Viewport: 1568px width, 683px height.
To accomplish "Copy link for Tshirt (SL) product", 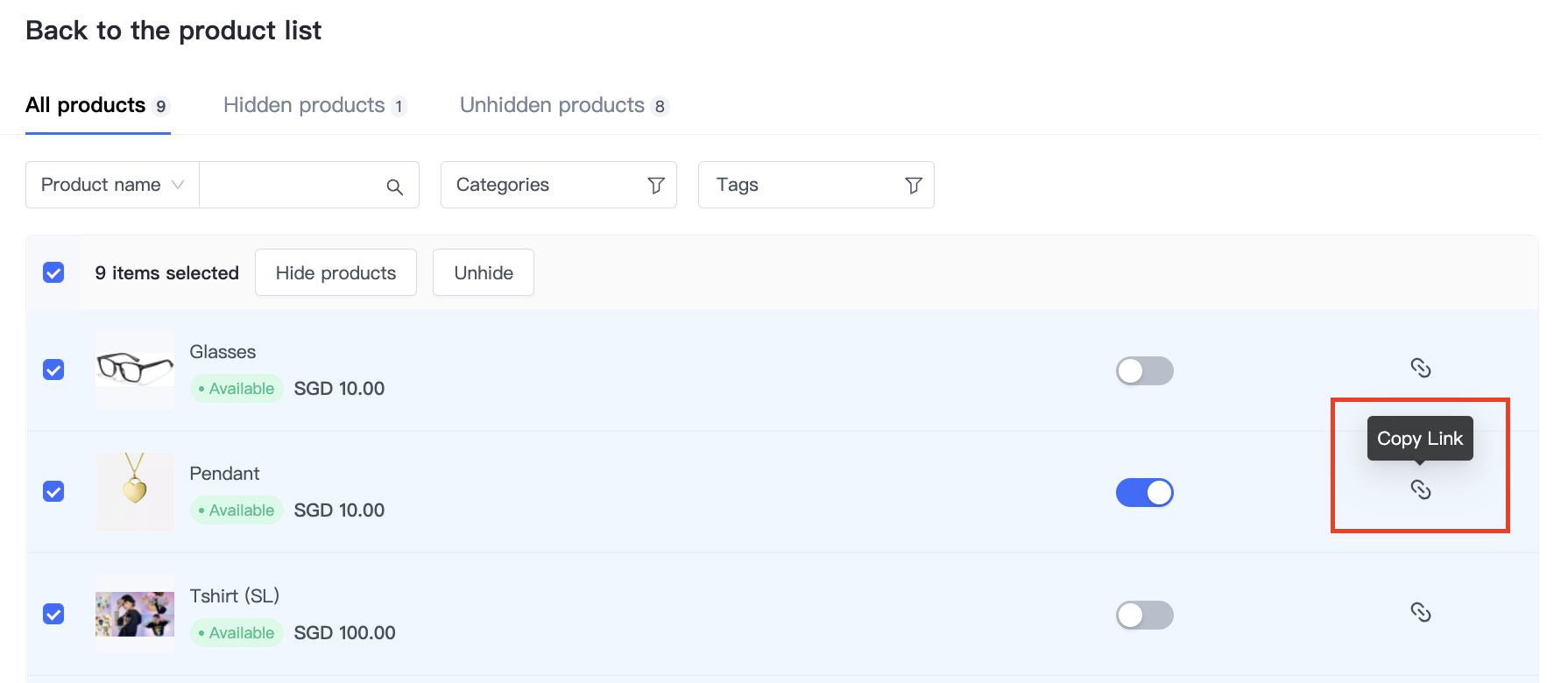I will click(1420, 612).
